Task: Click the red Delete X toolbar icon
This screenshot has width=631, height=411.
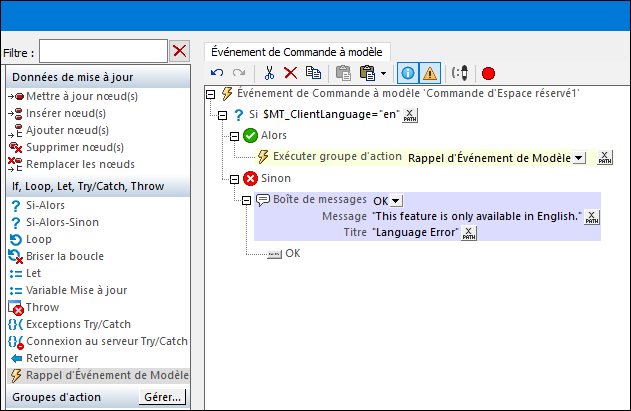Action: (x=290, y=73)
